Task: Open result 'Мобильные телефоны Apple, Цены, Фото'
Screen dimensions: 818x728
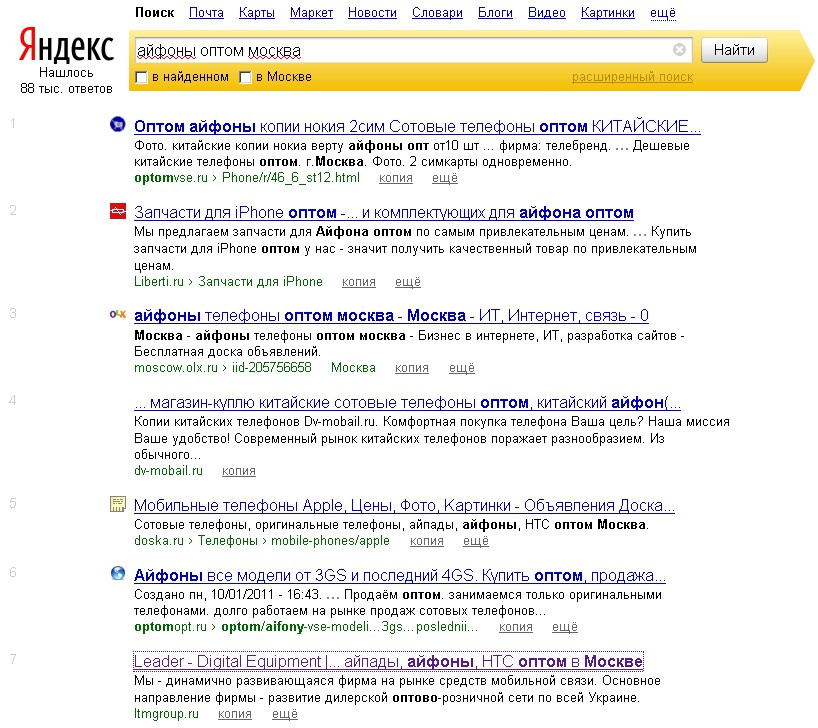Action: pyautogui.click(x=404, y=506)
